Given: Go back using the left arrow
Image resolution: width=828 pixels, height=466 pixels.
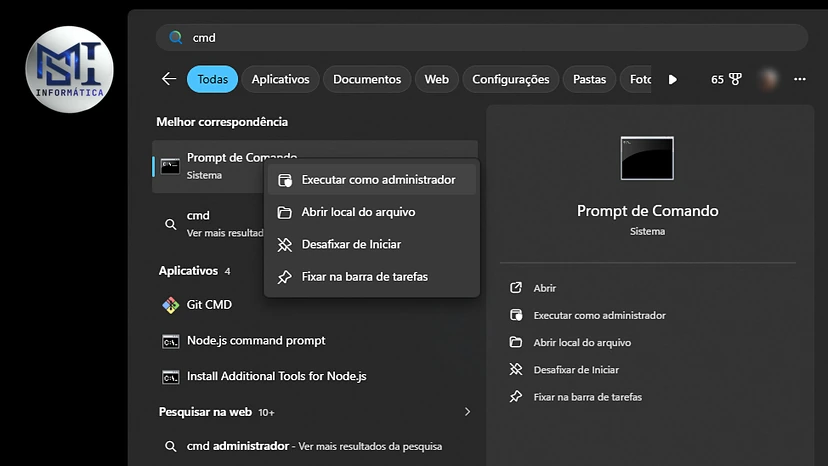Looking at the screenshot, I should tap(169, 79).
